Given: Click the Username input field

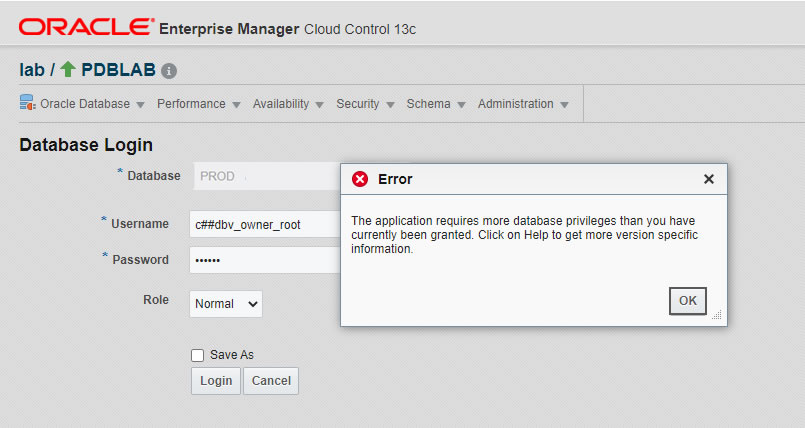Looking at the screenshot, I should pos(265,224).
